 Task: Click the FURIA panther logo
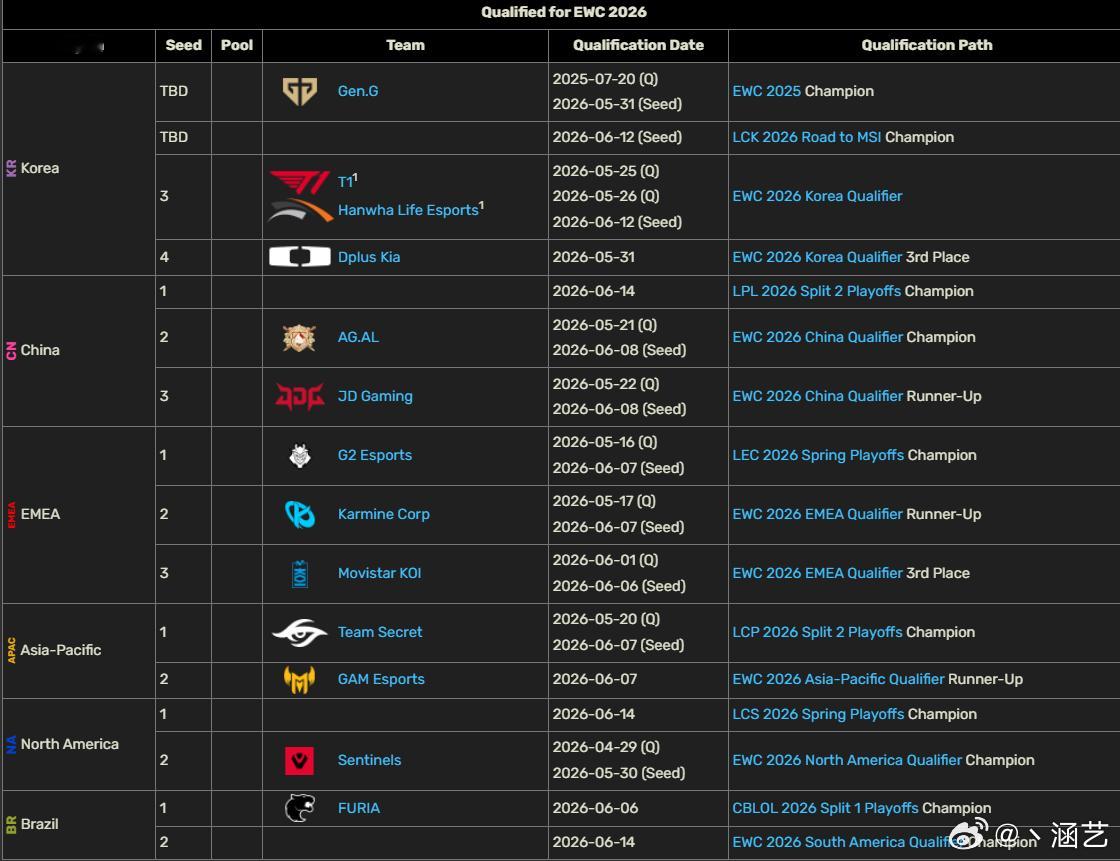point(299,808)
